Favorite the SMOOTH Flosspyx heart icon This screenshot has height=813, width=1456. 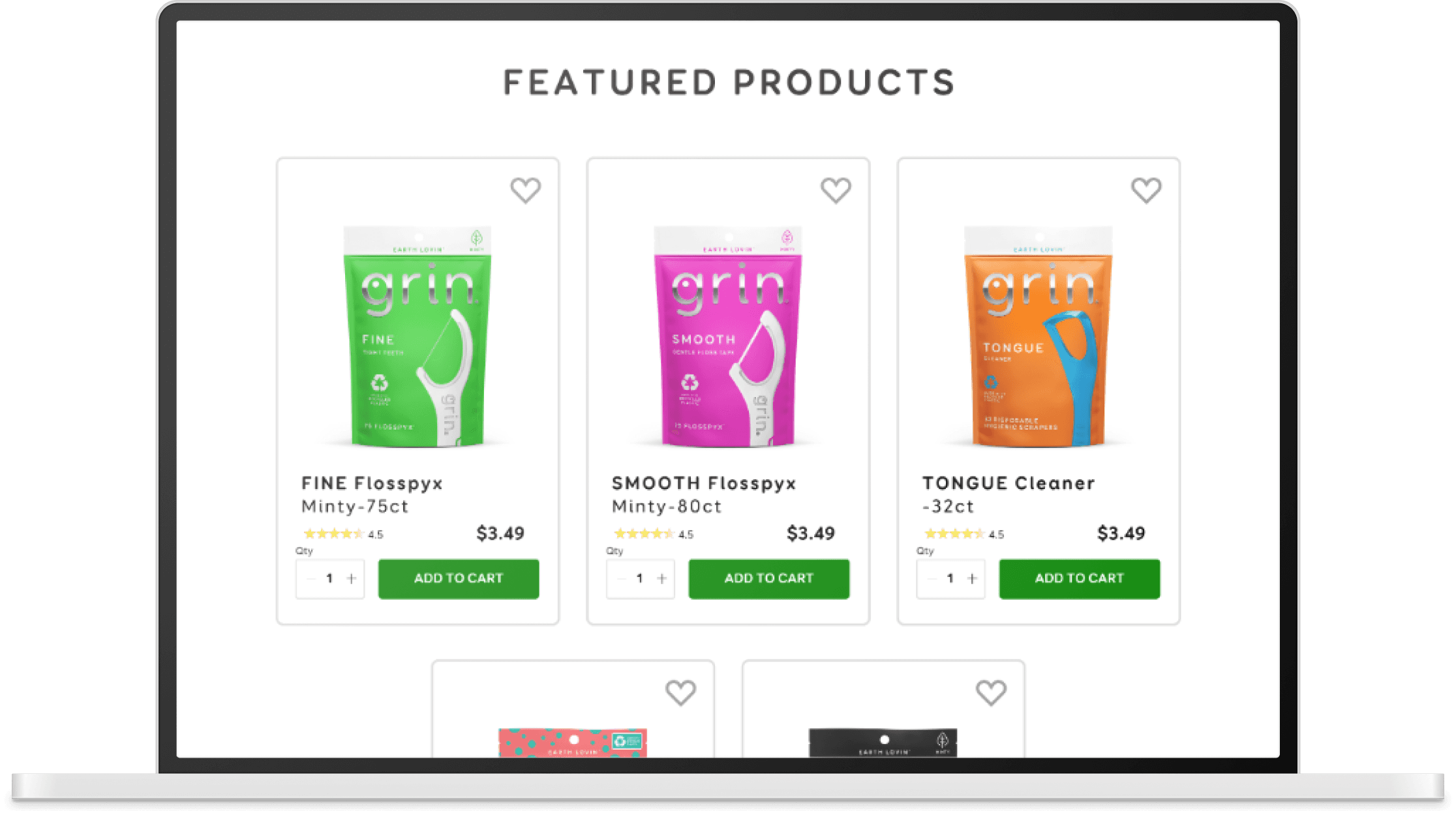(836, 190)
